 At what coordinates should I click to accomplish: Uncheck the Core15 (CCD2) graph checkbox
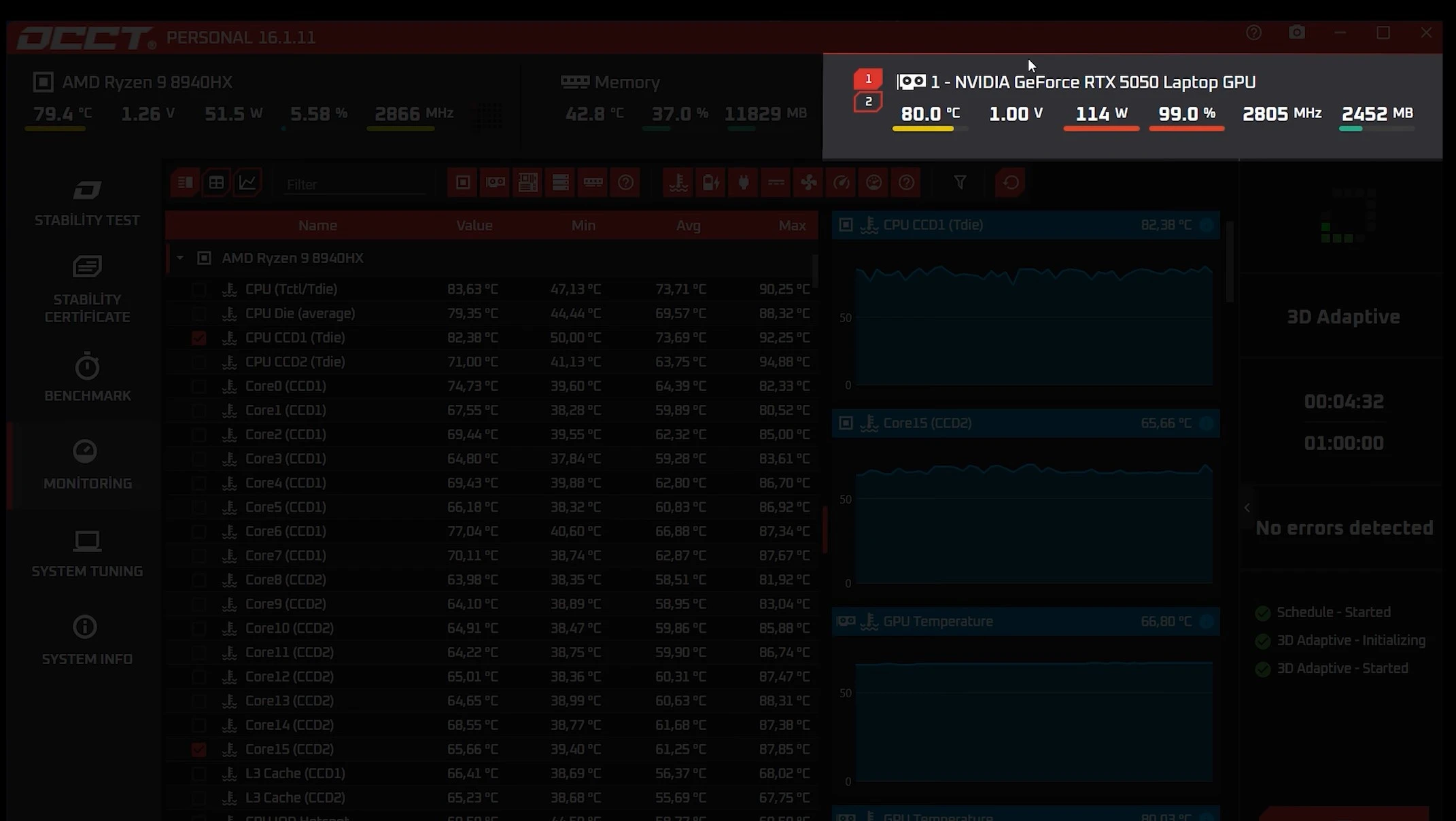(198, 750)
